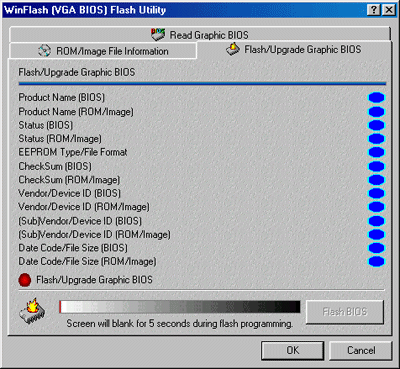Click the flame chip icon on Flash/Upgrade tab
Screen dimensions: 400x369
(x=233, y=49)
